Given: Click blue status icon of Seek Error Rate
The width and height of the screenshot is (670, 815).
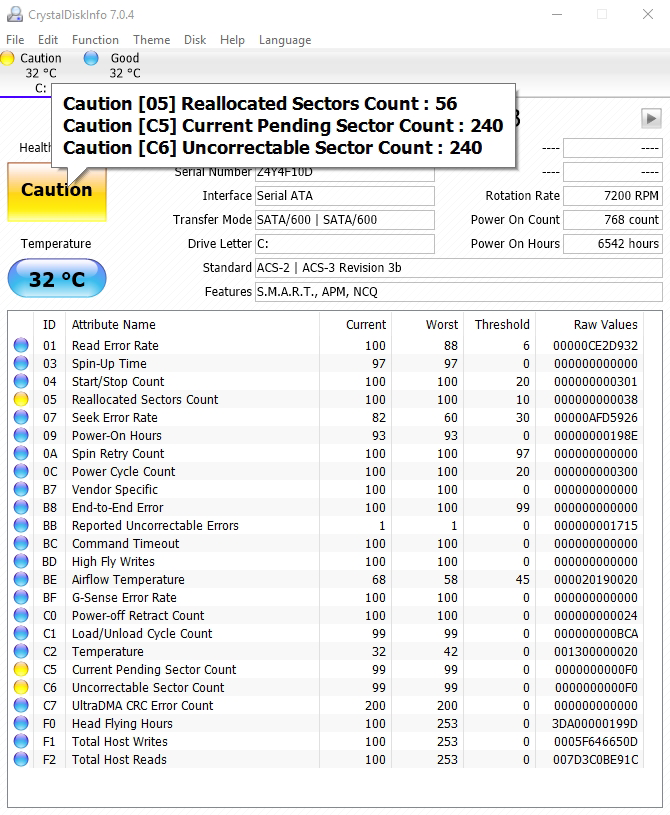Looking at the screenshot, I should [x=21, y=417].
